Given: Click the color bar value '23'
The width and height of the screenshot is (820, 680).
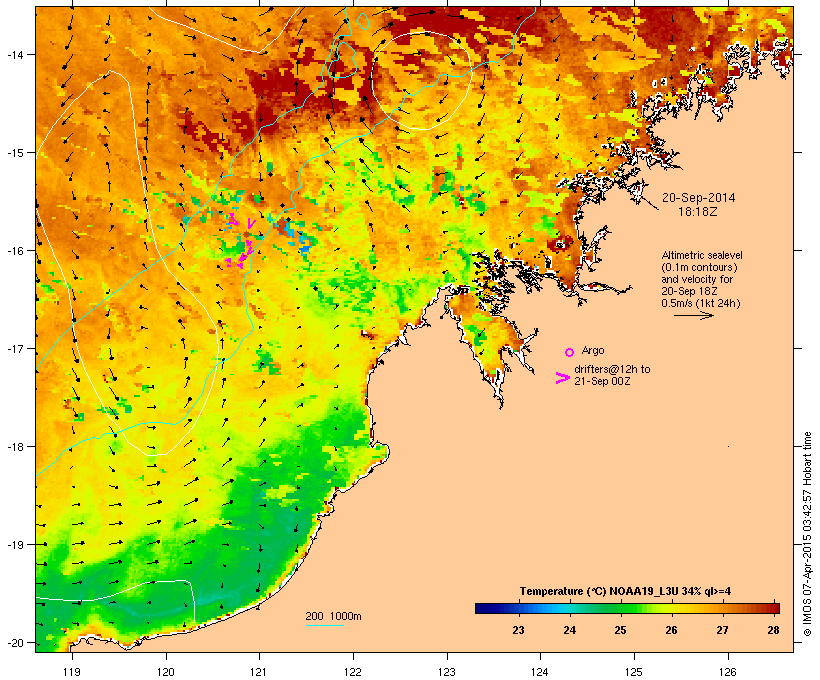Looking at the screenshot, I should (518, 630).
